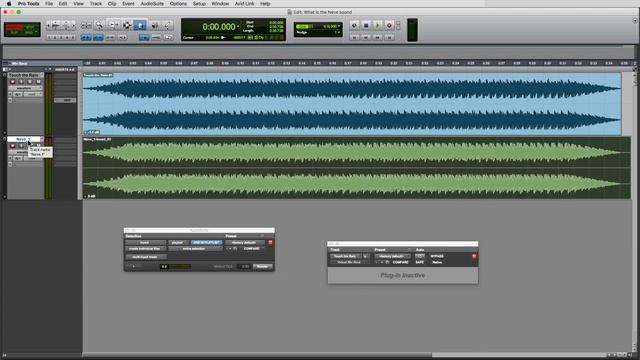Toggle BYPASS in the plug-in window
The width and height of the screenshot is (640, 360).
click(x=437, y=256)
